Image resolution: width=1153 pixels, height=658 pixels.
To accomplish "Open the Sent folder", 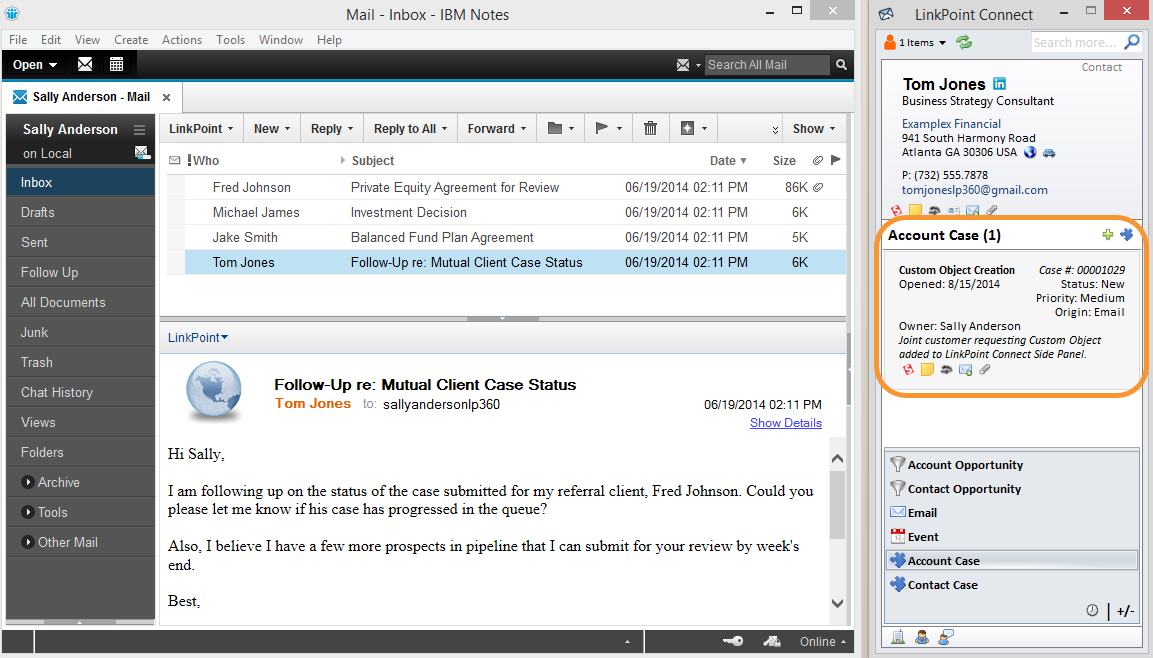I will coord(80,243).
